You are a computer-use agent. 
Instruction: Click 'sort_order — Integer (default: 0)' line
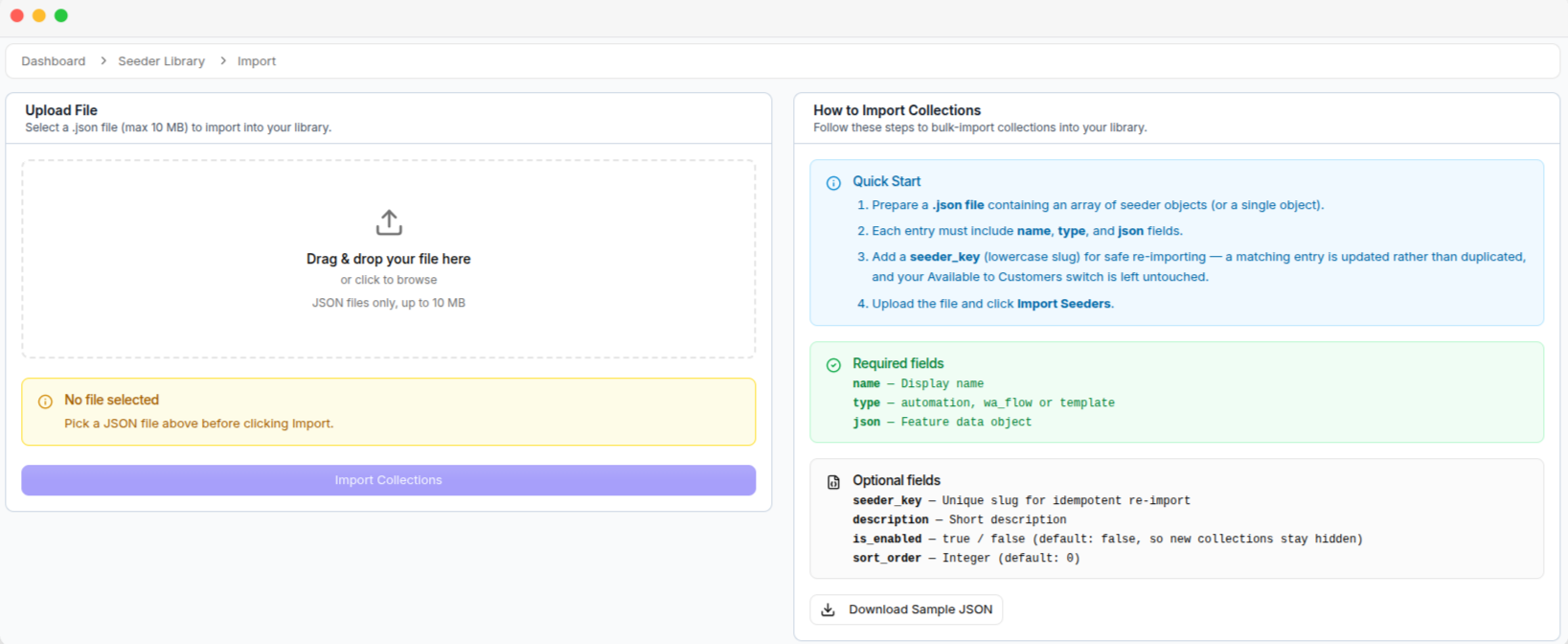pos(966,558)
